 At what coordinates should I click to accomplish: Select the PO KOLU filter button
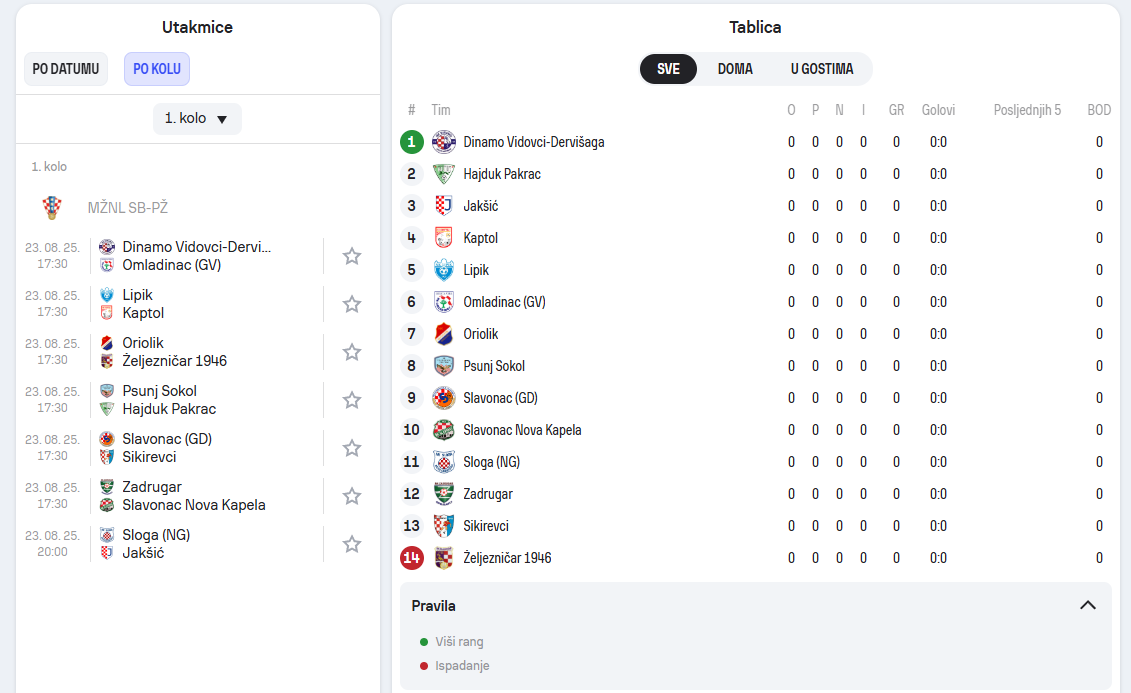coord(157,69)
